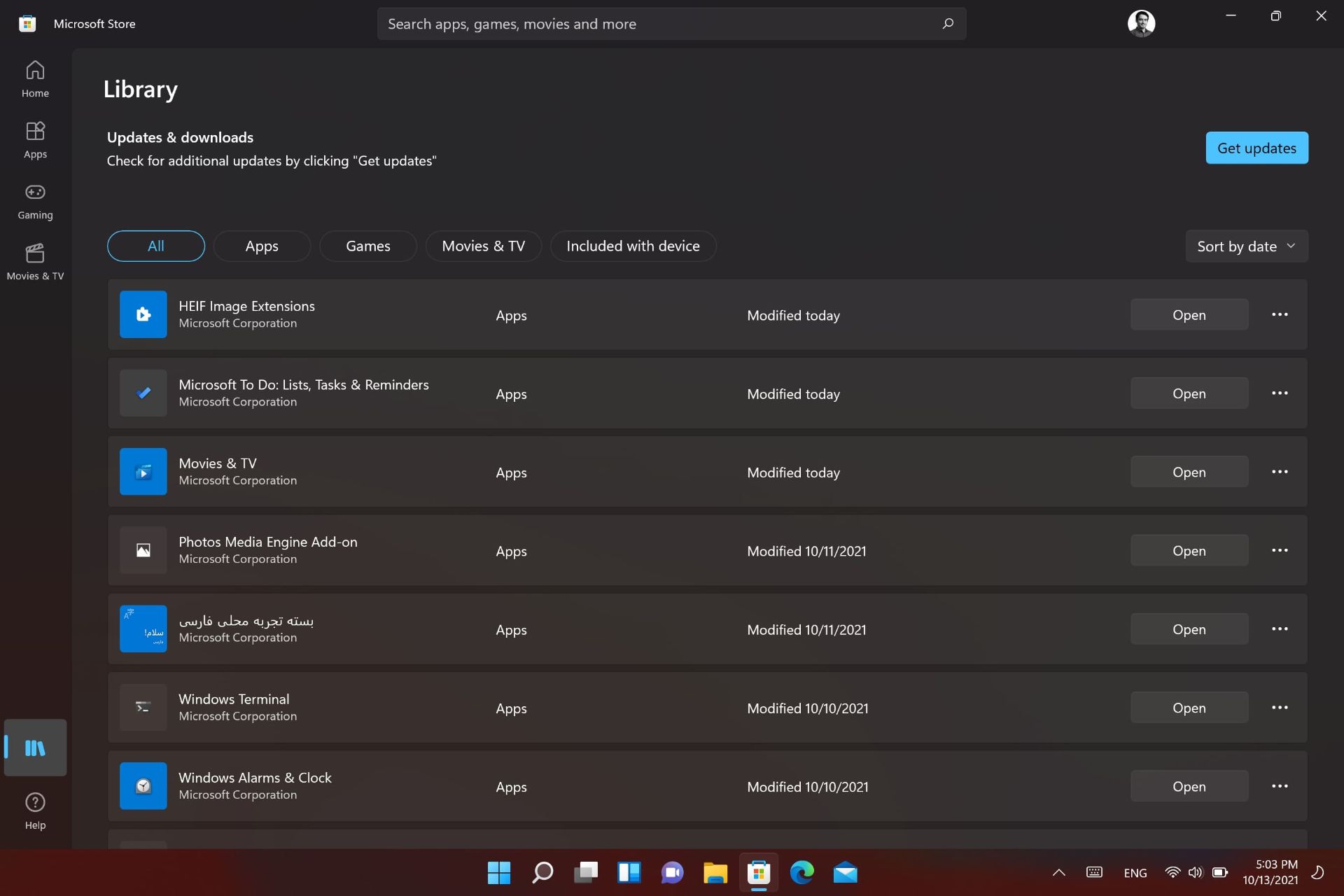This screenshot has height=896, width=1344.
Task: Select the All filter tab
Action: pyautogui.click(x=156, y=245)
